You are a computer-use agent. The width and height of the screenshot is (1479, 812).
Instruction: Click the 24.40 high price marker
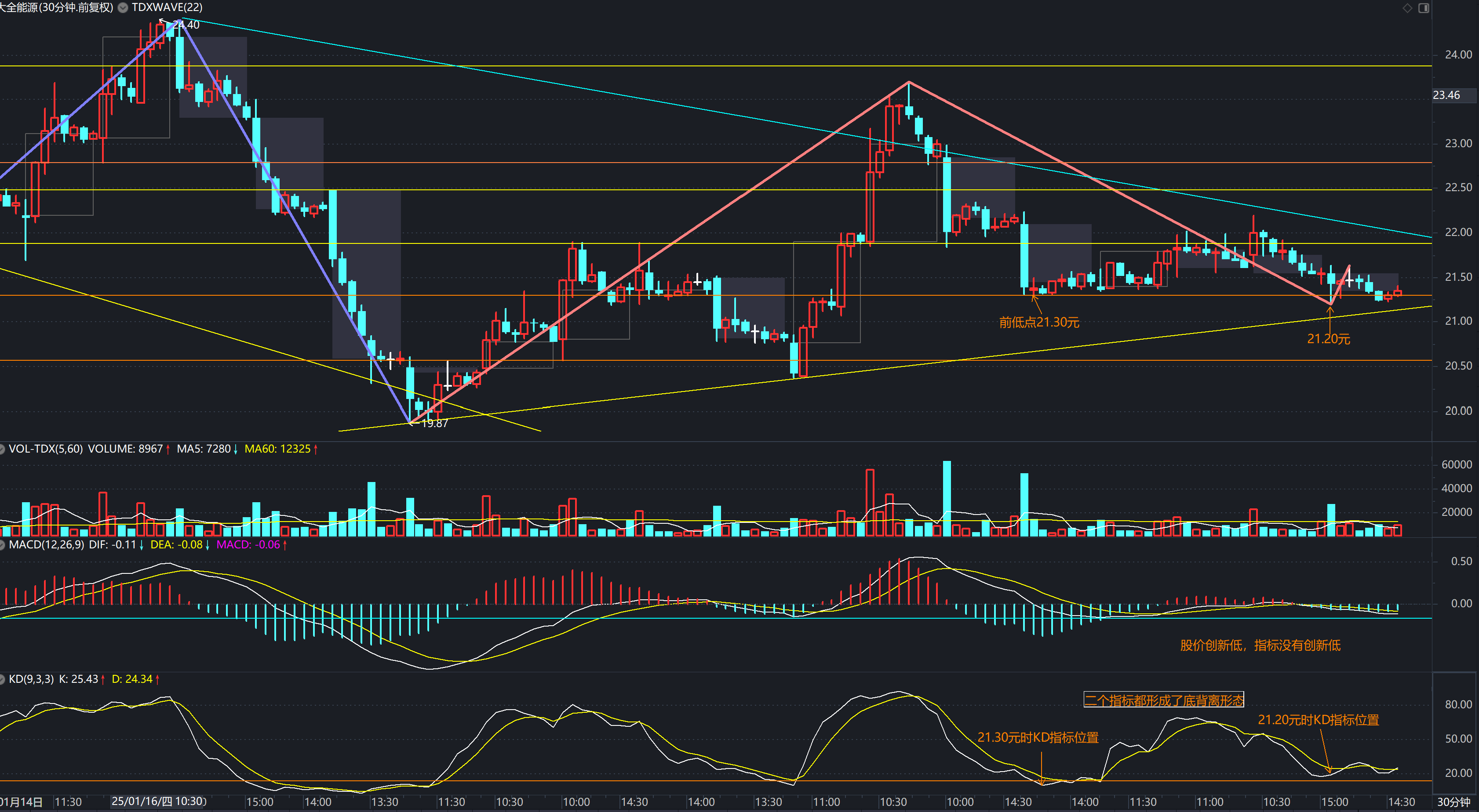click(186, 25)
